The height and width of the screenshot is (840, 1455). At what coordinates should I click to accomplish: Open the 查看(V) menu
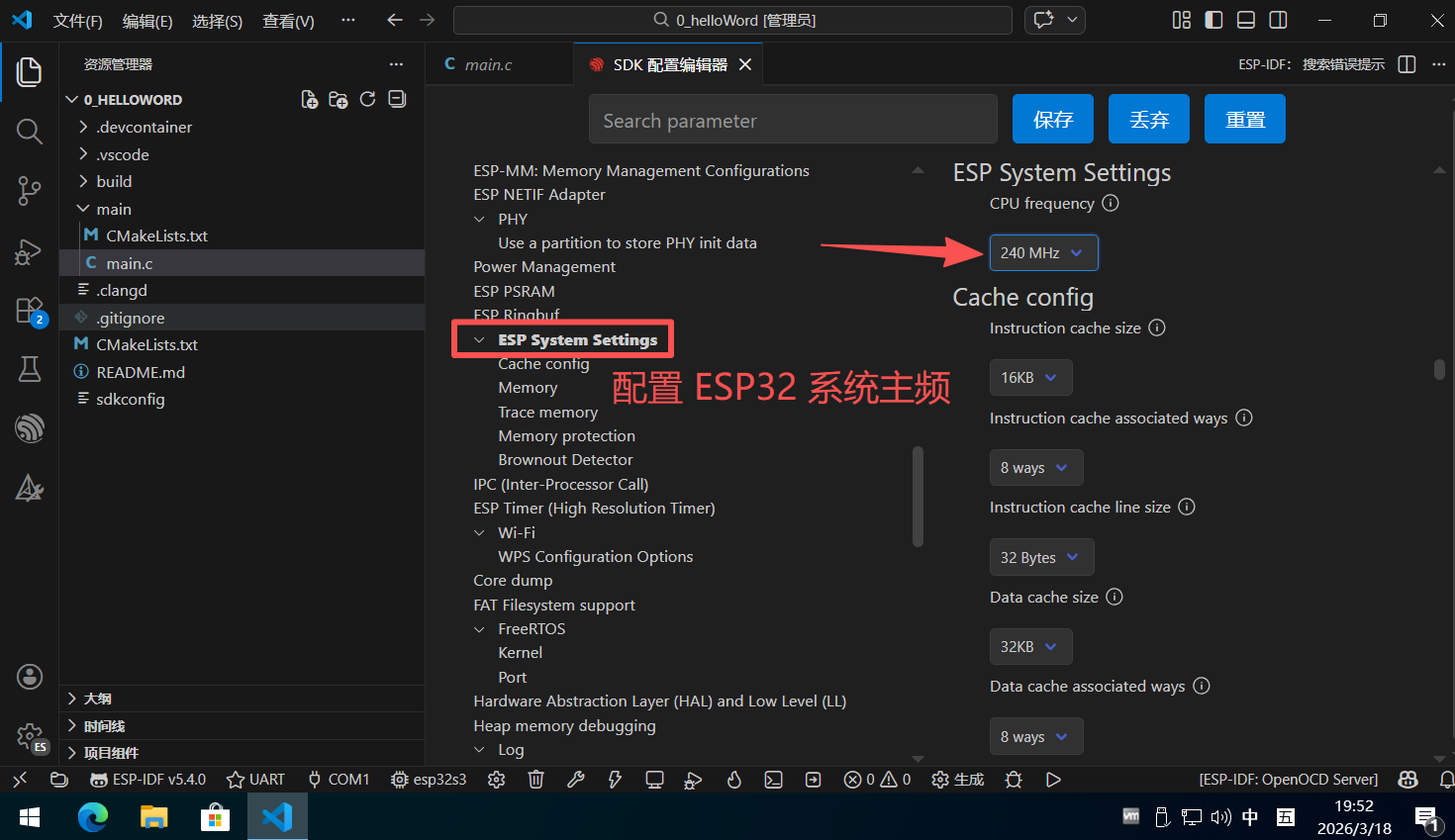click(288, 21)
